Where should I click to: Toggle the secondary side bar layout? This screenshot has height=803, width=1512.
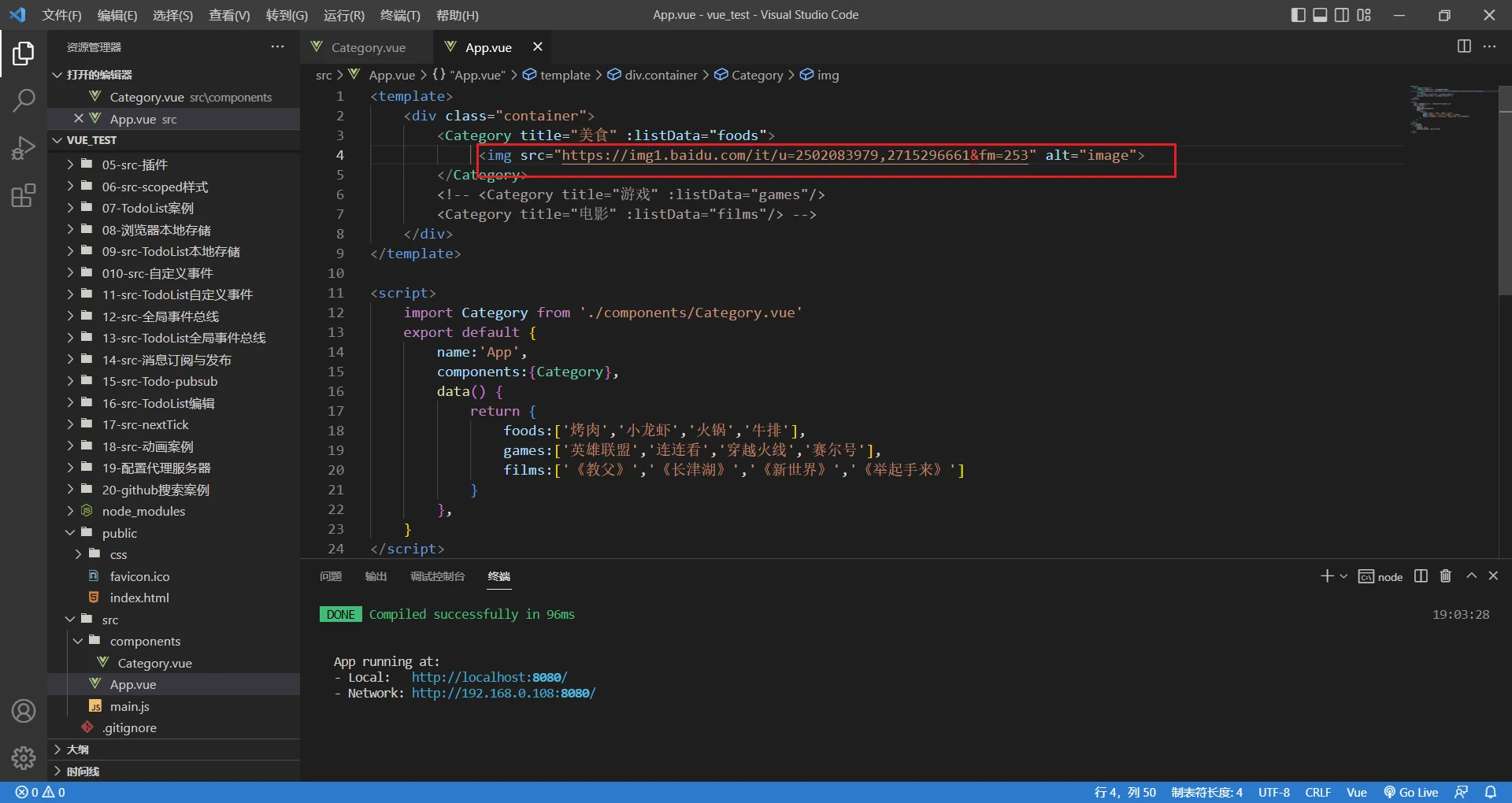1342,15
